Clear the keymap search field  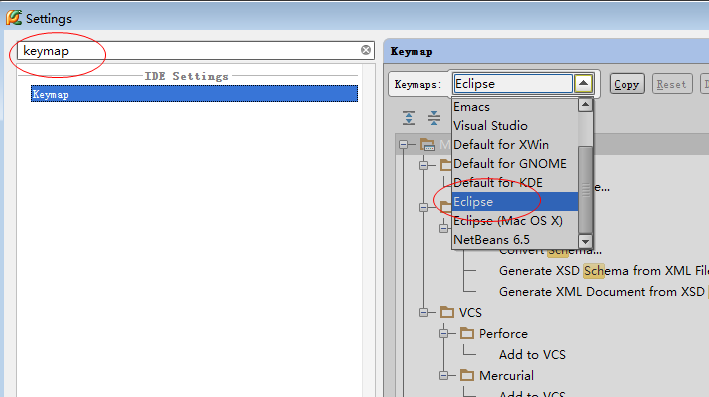[366, 50]
